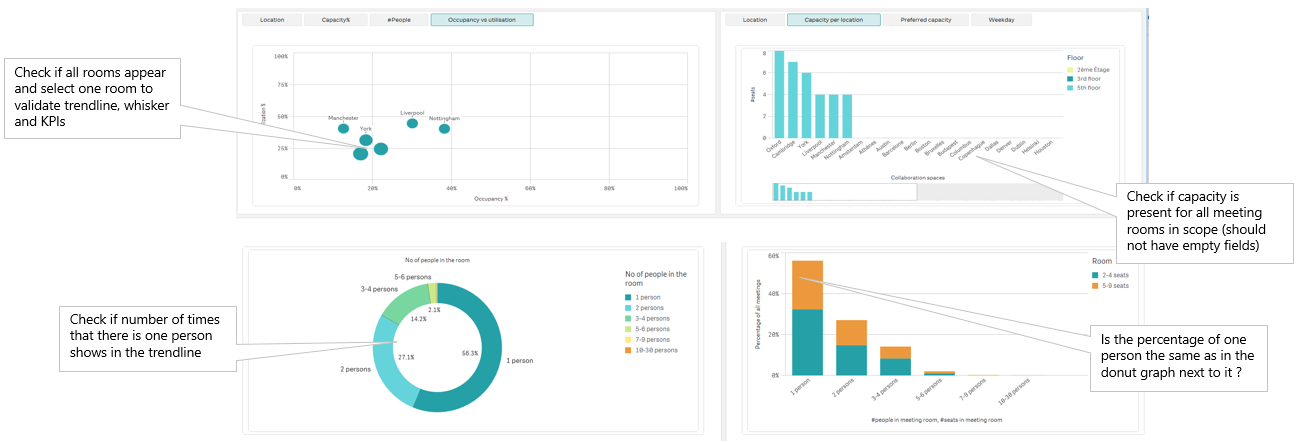Select the Capacity per location tab
1301x442 pixels.
(x=834, y=20)
